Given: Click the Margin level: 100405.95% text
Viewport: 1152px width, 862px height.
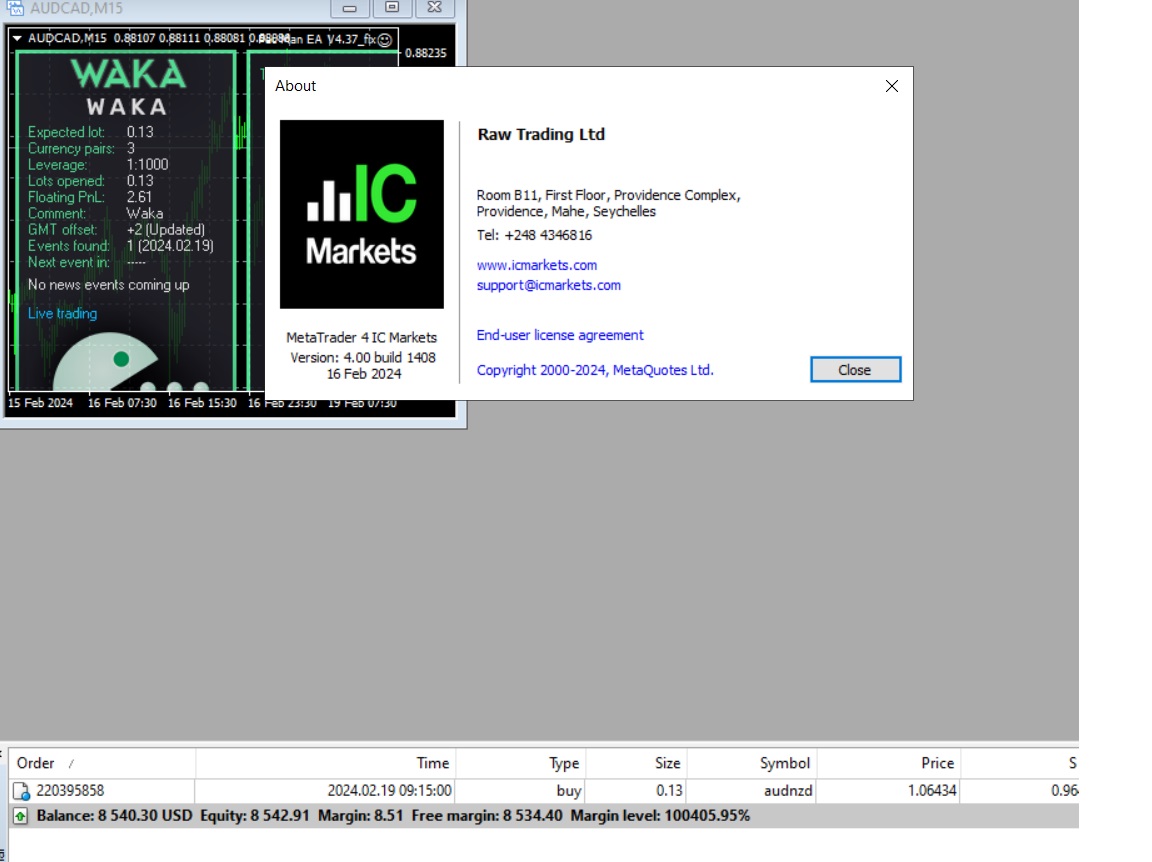Looking at the screenshot, I should pos(660,816).
